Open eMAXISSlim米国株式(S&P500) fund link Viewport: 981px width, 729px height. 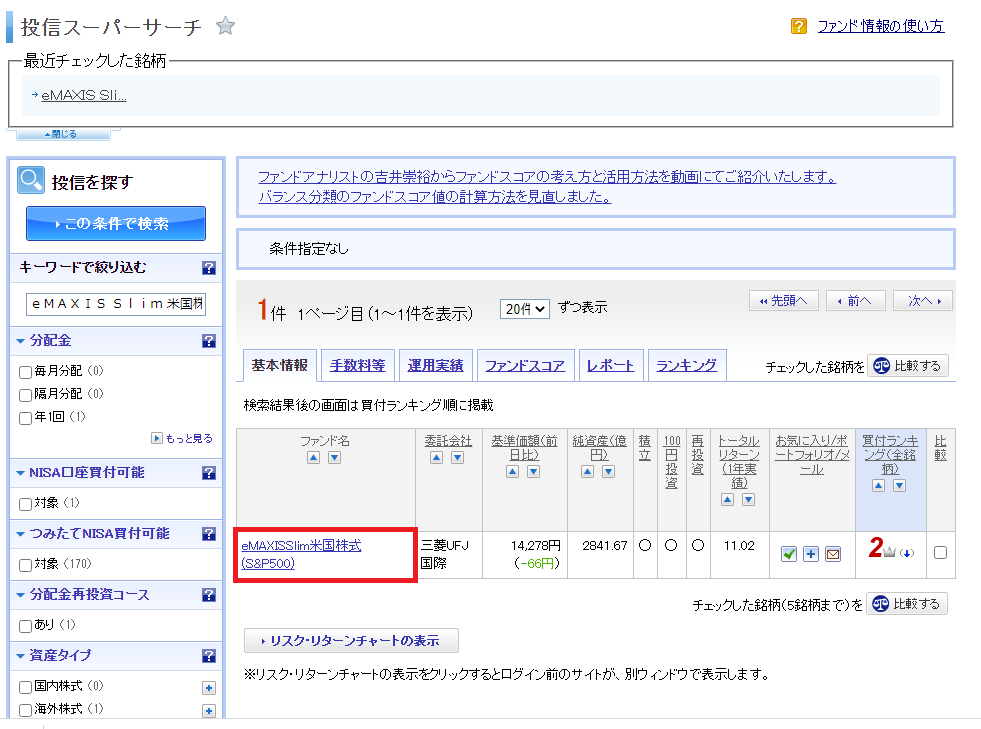point(302,554)
